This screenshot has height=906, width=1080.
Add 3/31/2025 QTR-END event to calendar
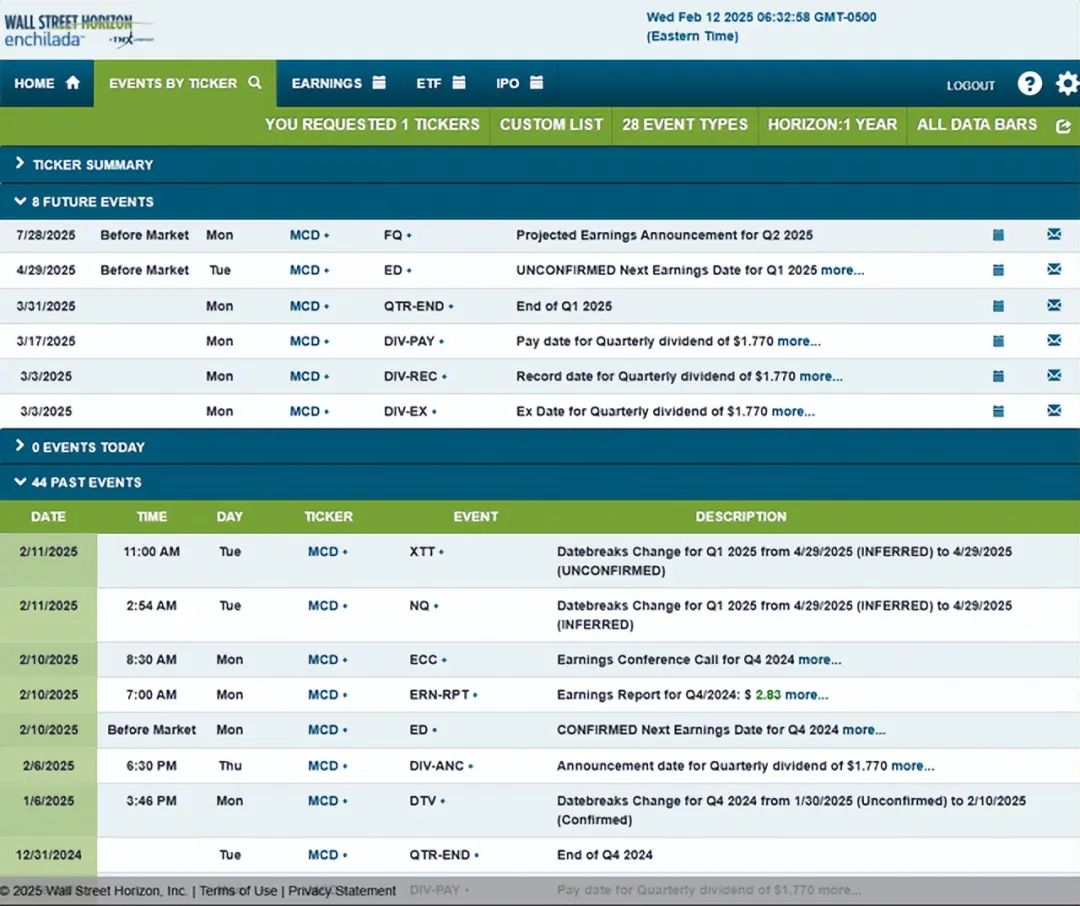998,306
